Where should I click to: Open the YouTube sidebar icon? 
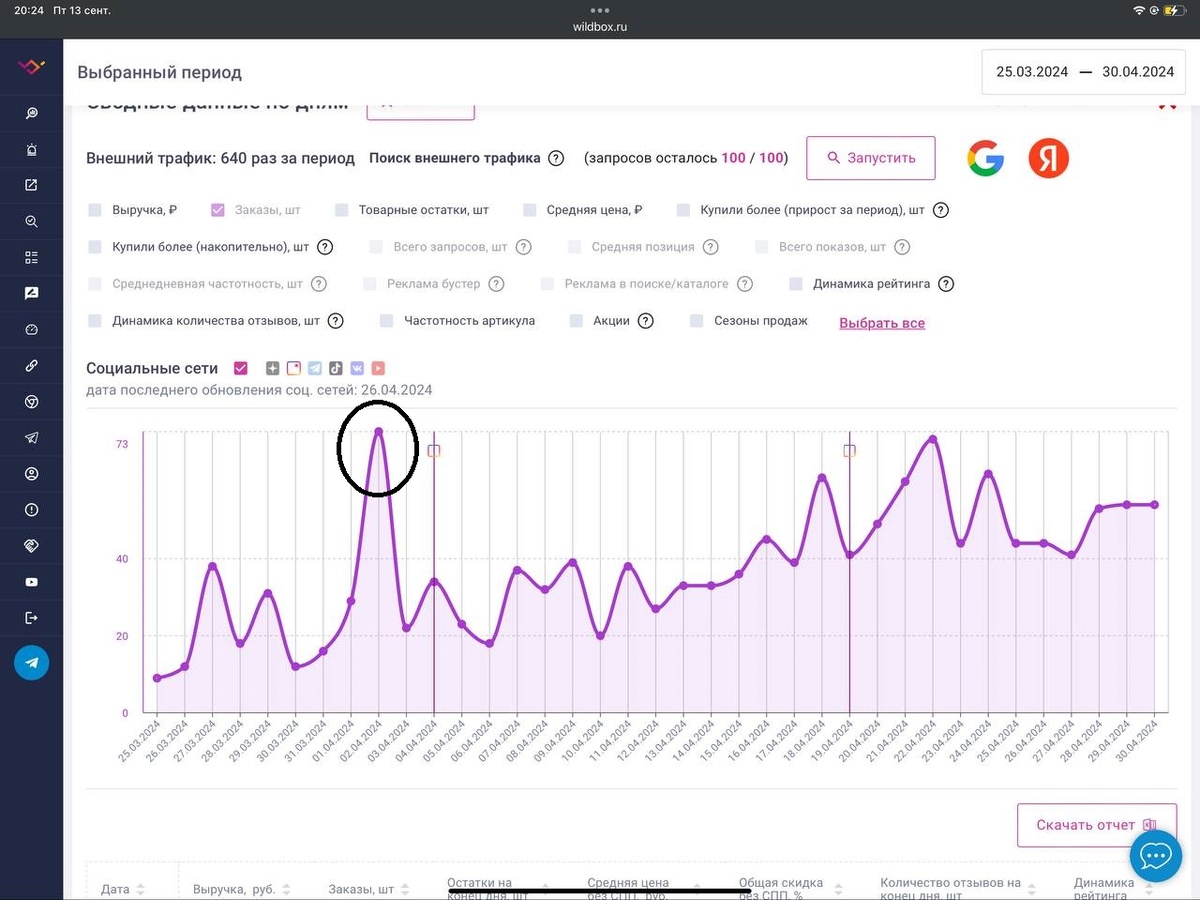(x=31, y=582)
